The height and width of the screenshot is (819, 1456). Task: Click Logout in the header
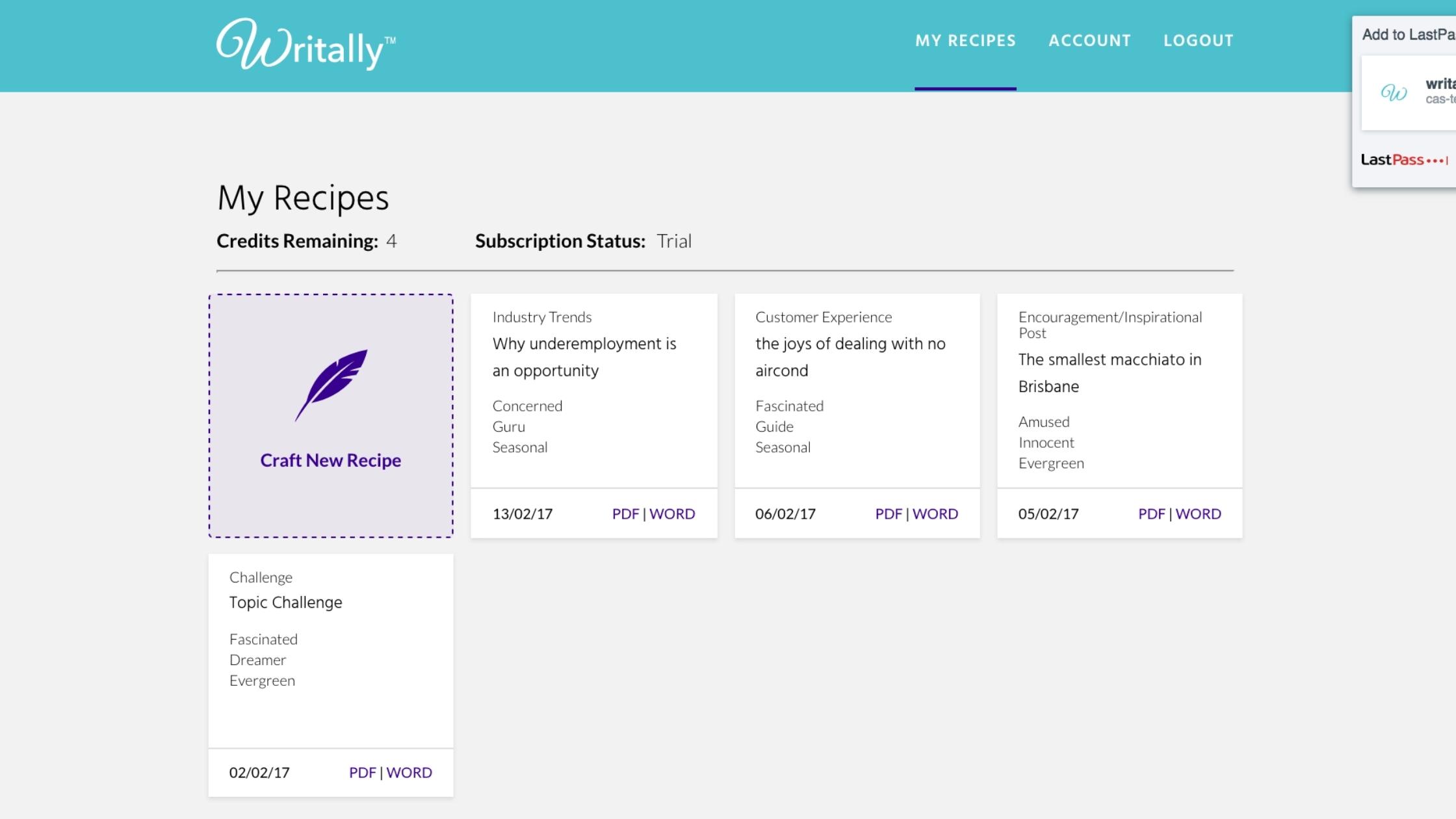(x=1198, y=40)
